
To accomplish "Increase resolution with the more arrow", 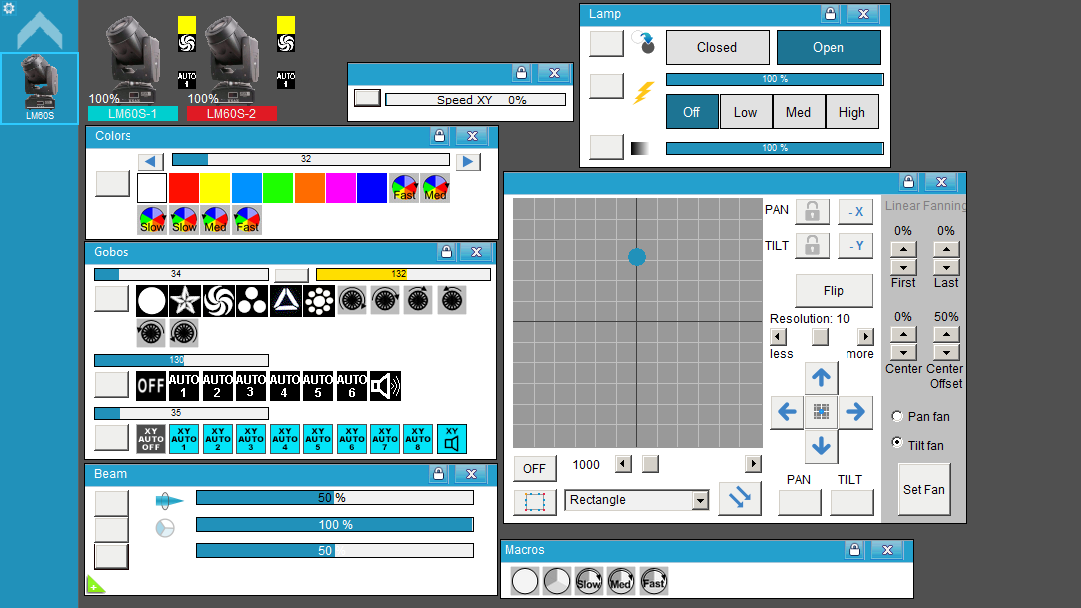I will click(x=865, y=336).
